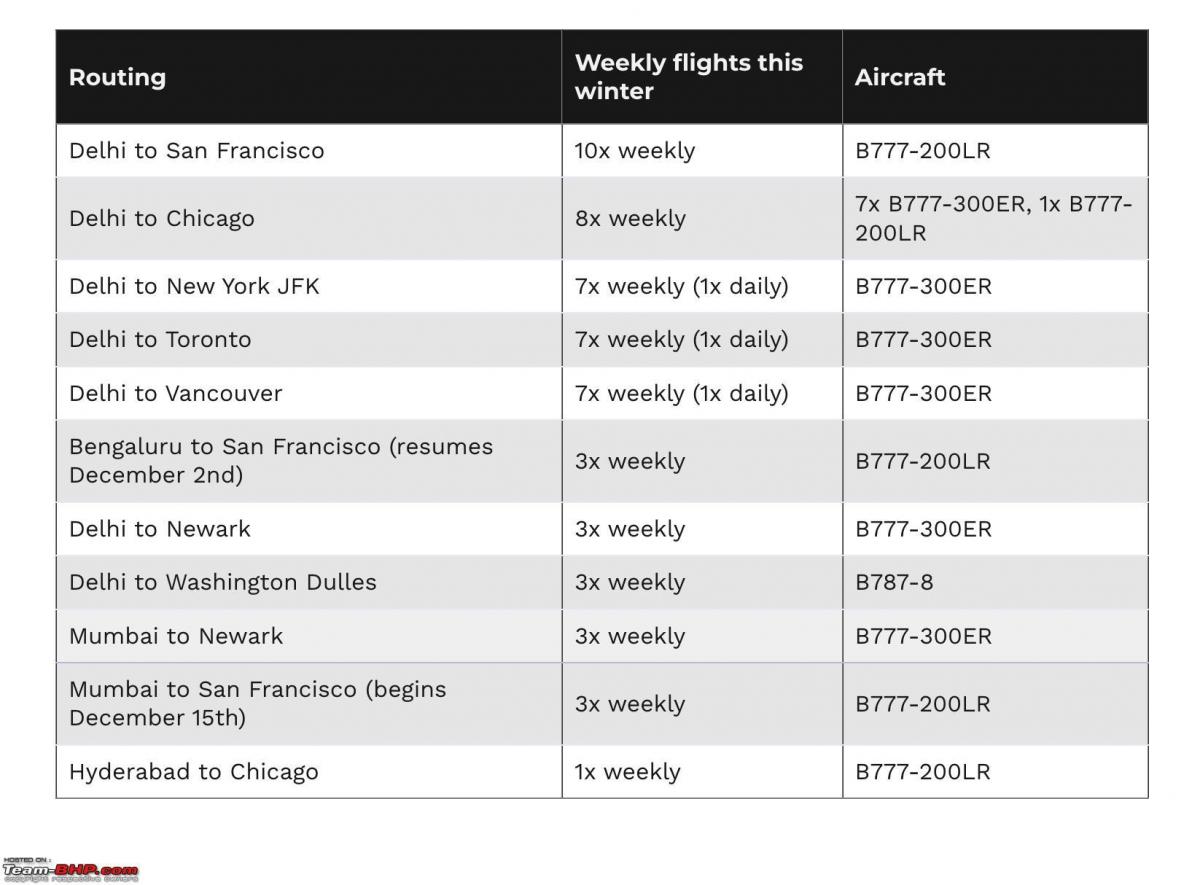
Task: Click the 8x weekly flights cell
Action: tap(702, 219)
